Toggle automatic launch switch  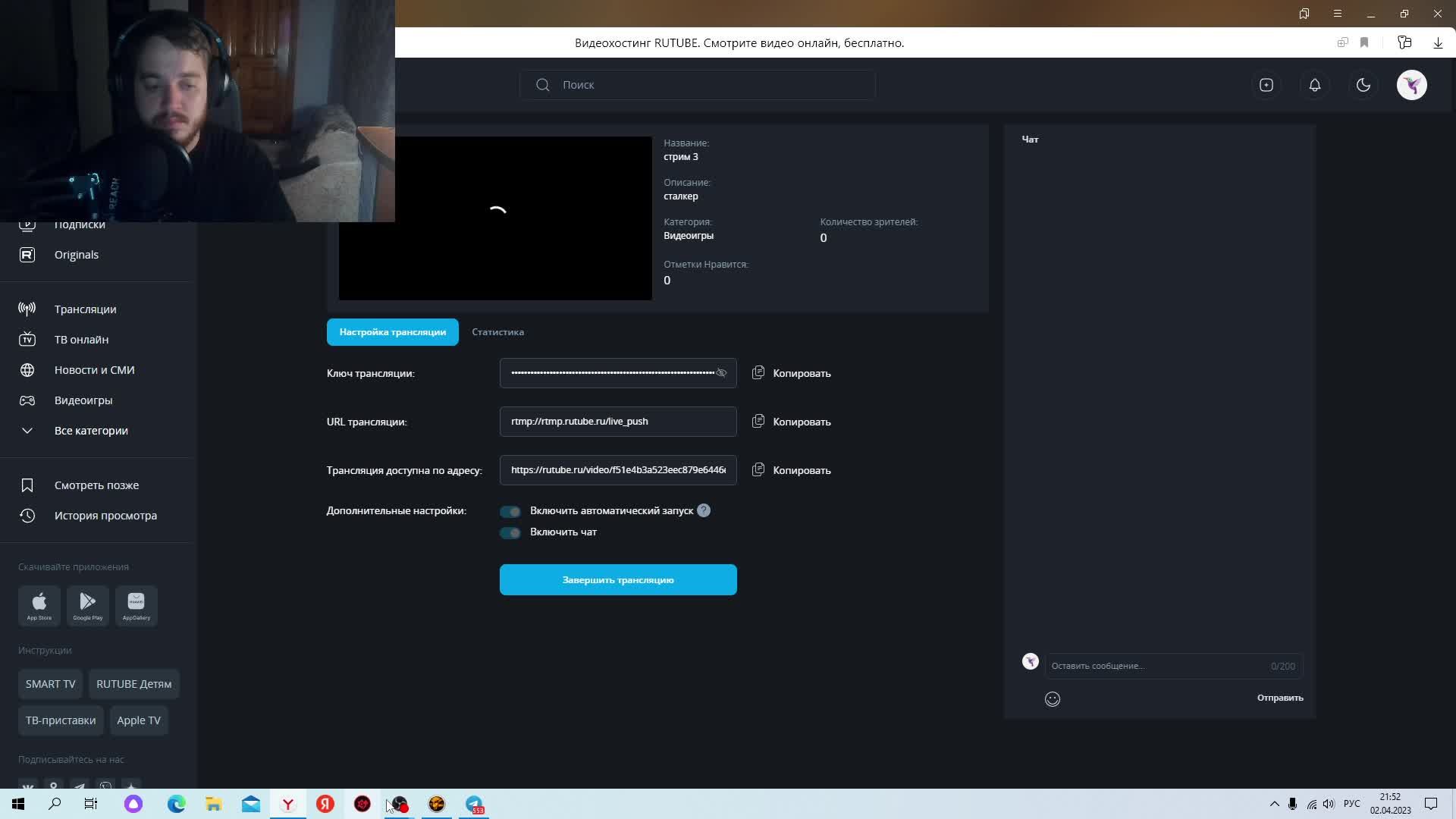[x=510, y=511]
